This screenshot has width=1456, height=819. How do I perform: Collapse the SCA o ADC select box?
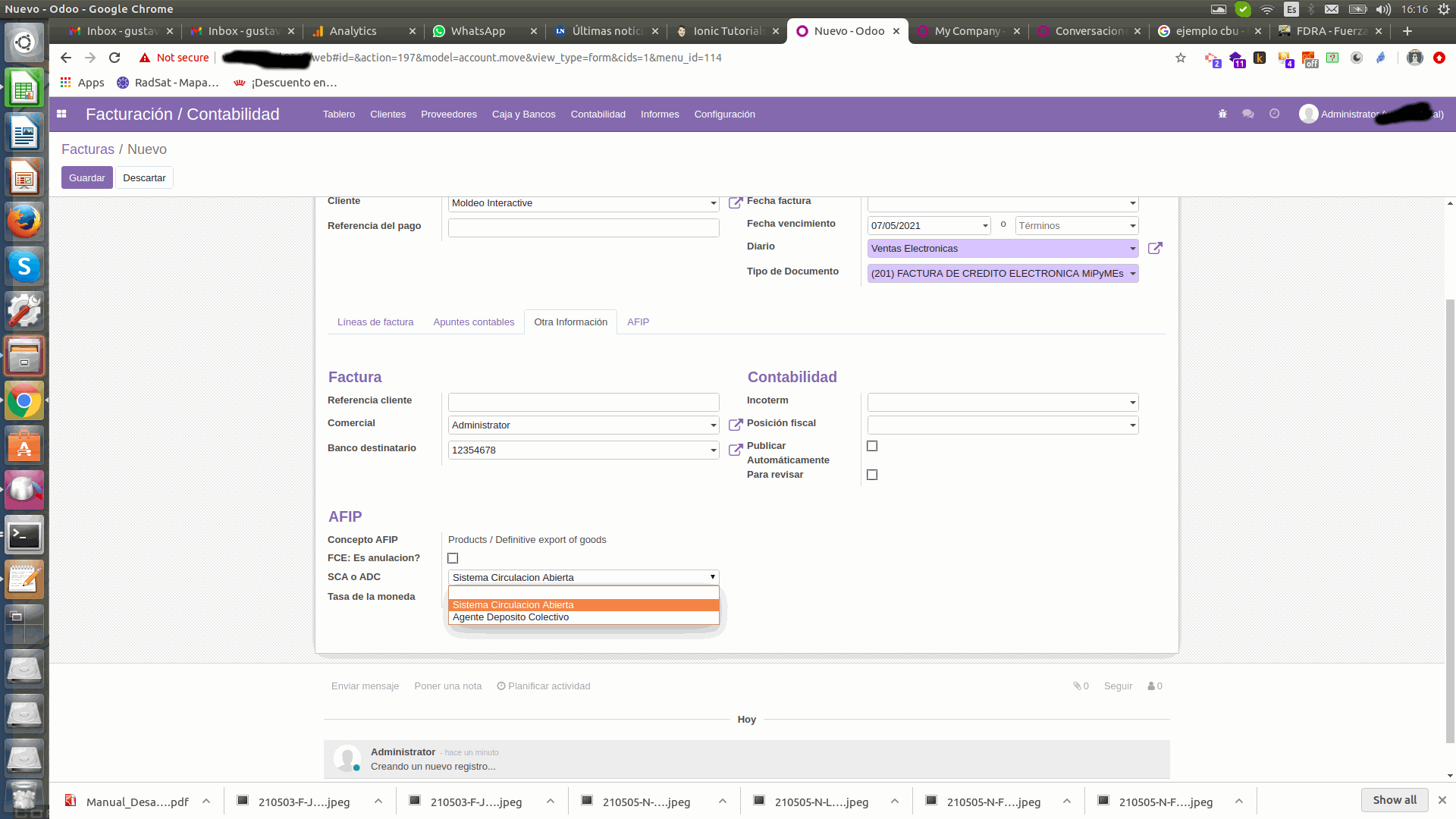coord(583,577)
